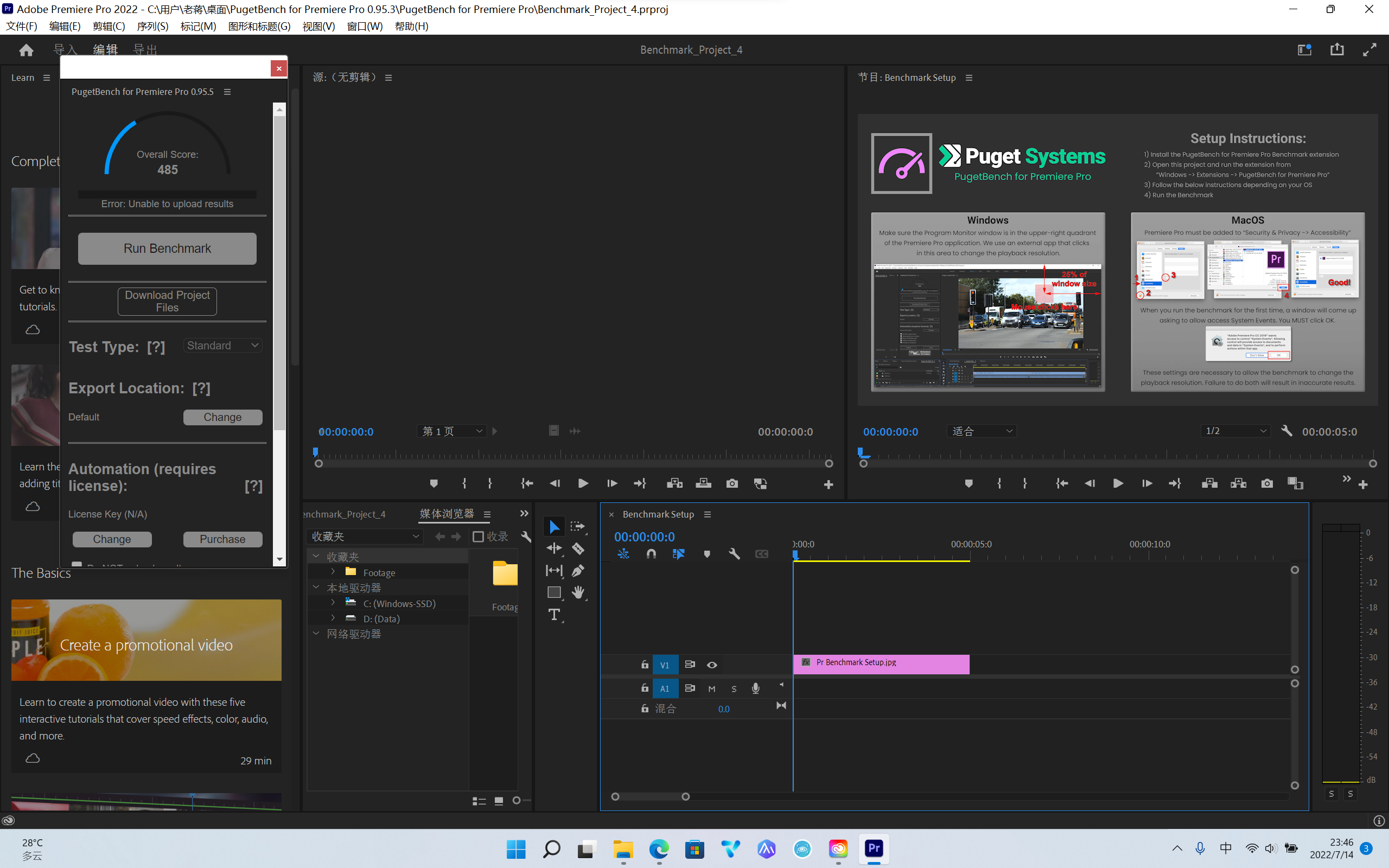Enter full screen via expand icon
This screenshot has height=868, width=1389.
click(1369, 50)
